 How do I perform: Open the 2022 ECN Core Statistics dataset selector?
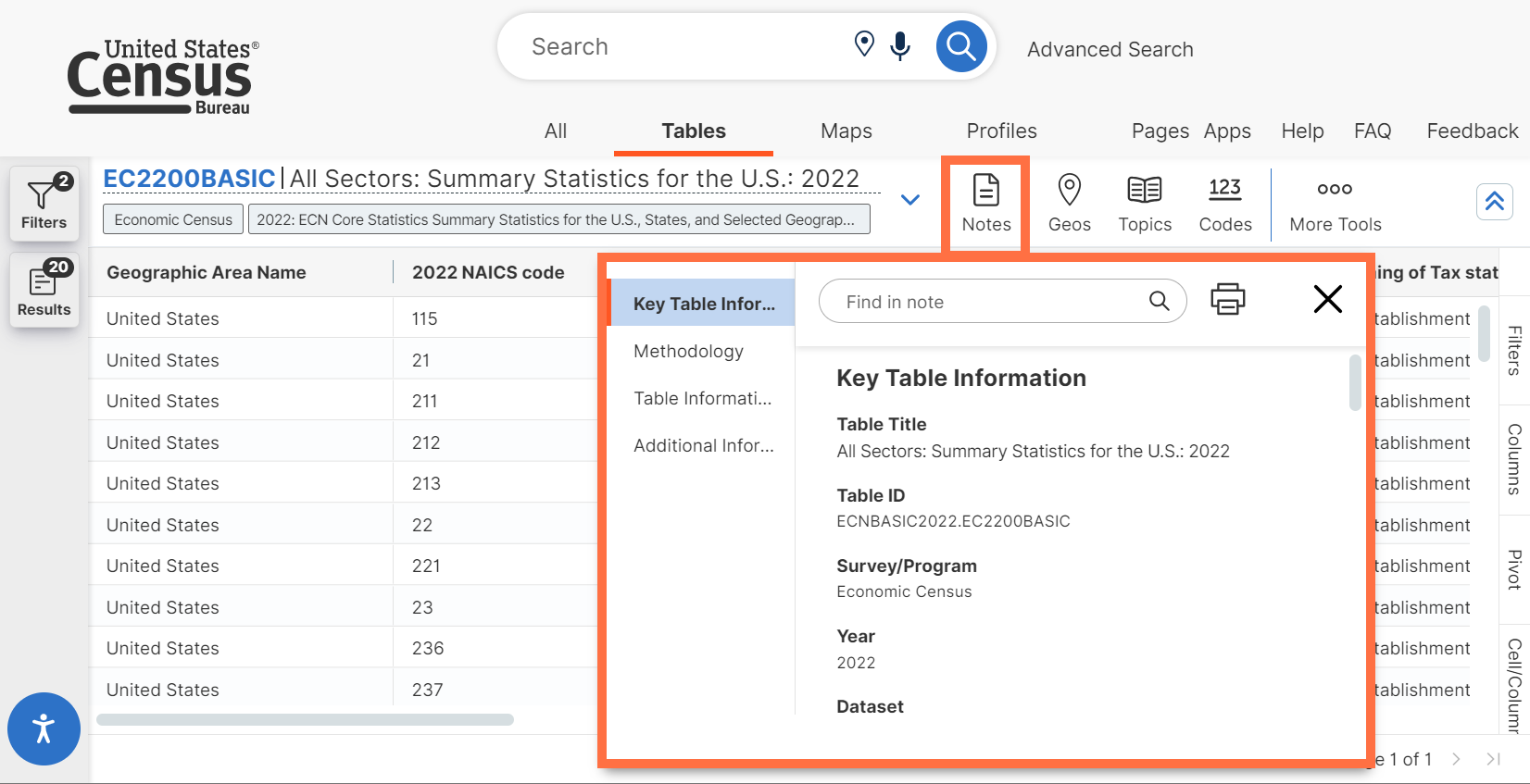[559, 219]
